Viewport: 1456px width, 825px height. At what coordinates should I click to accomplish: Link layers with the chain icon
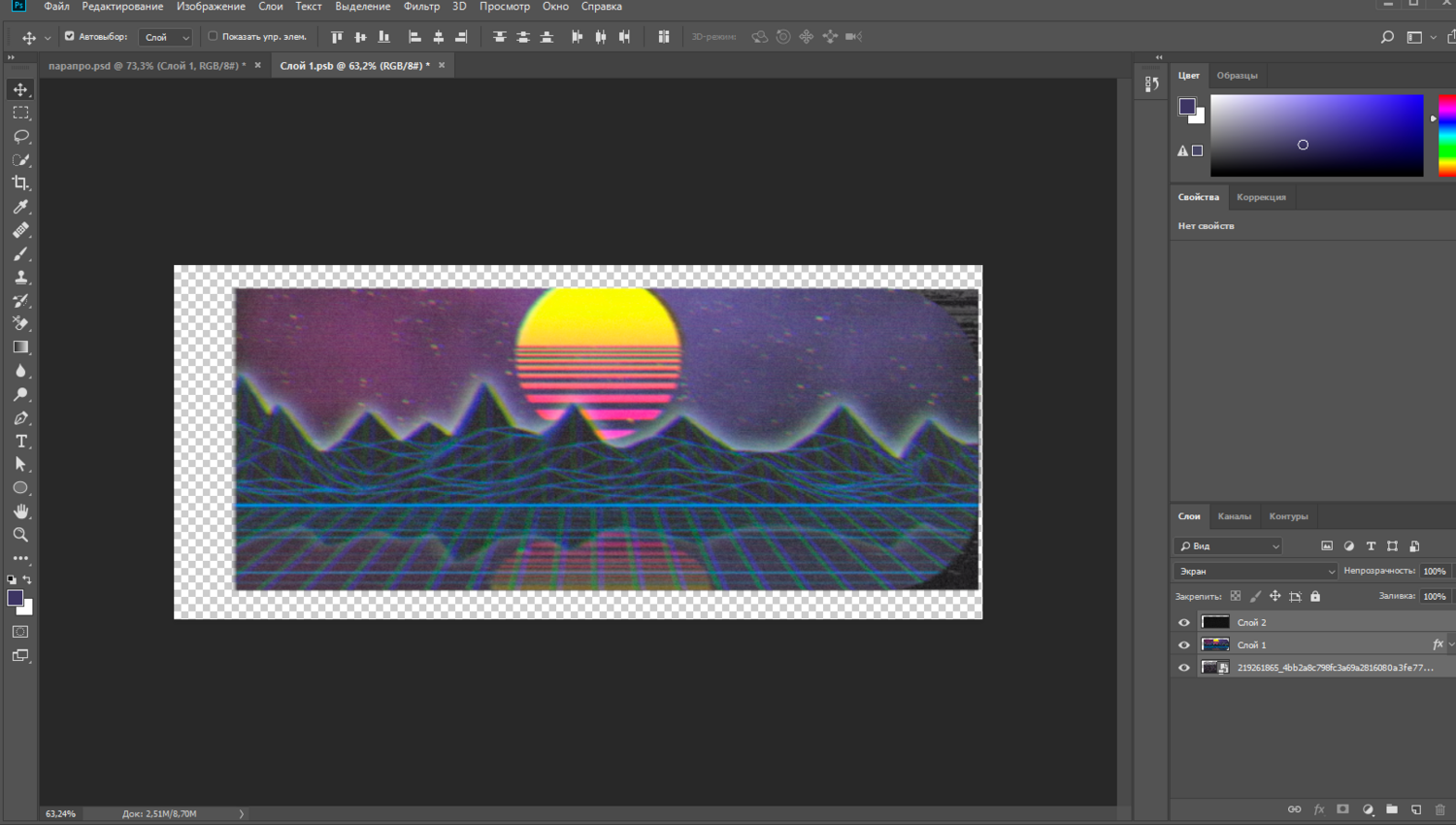tap(1294, 809)
